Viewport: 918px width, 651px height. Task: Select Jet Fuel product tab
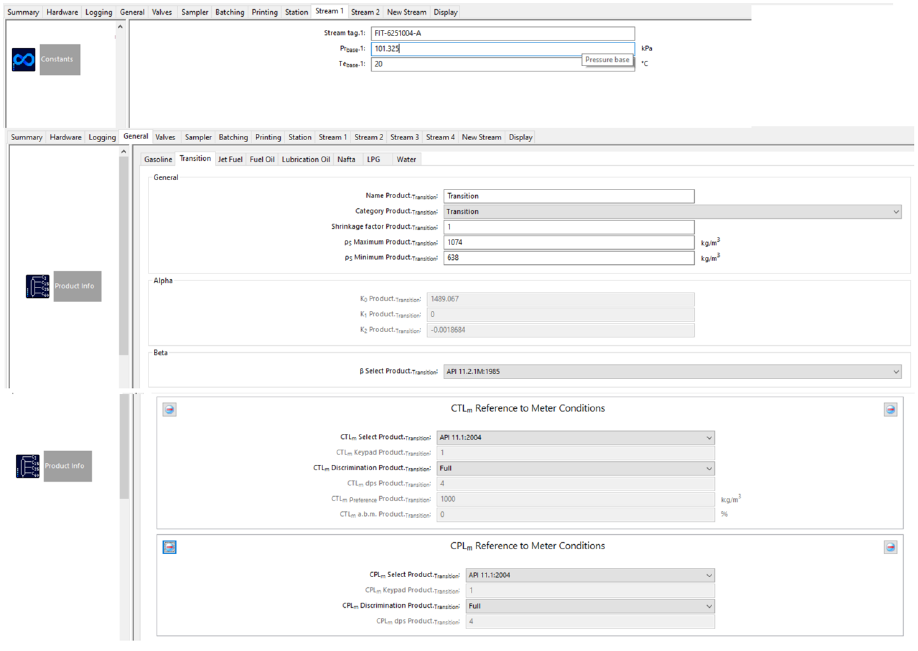click(230, 159)
